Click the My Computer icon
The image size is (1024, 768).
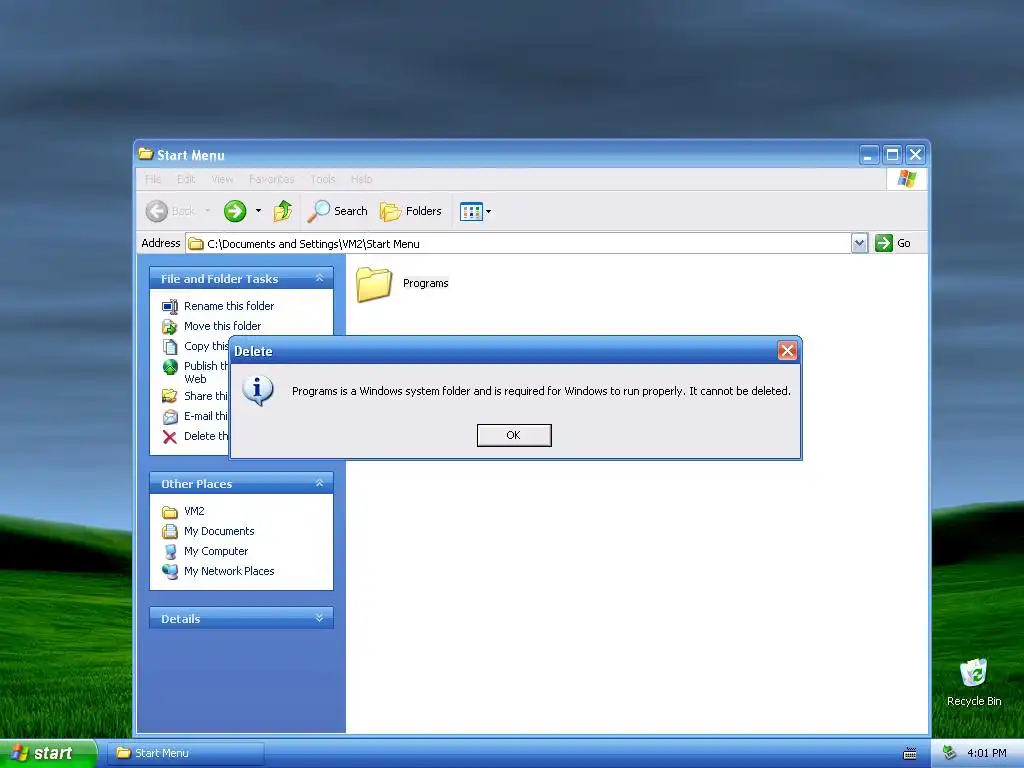click(170, 551)
